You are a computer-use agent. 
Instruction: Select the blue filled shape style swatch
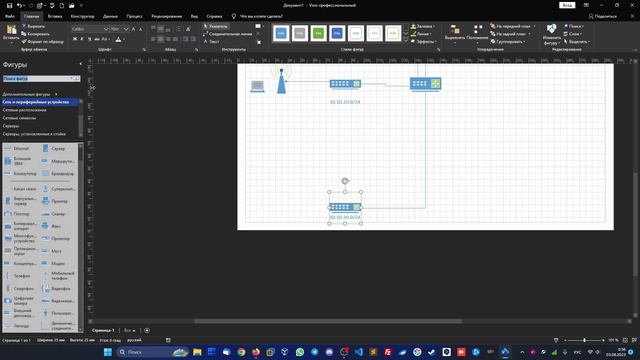tap(281, 33)
